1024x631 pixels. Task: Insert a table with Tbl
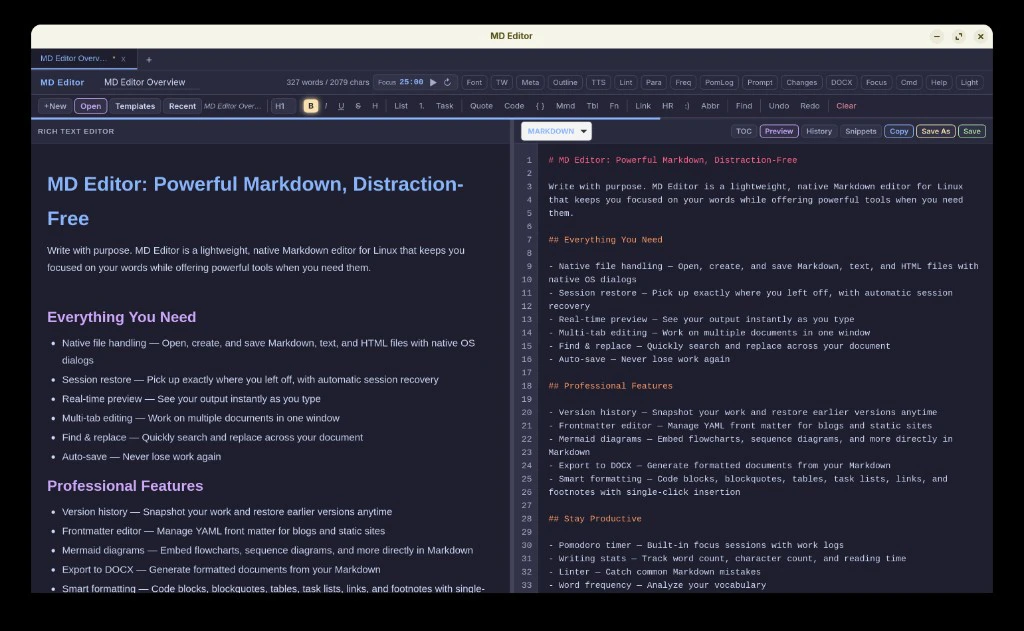tap(592, 106)
